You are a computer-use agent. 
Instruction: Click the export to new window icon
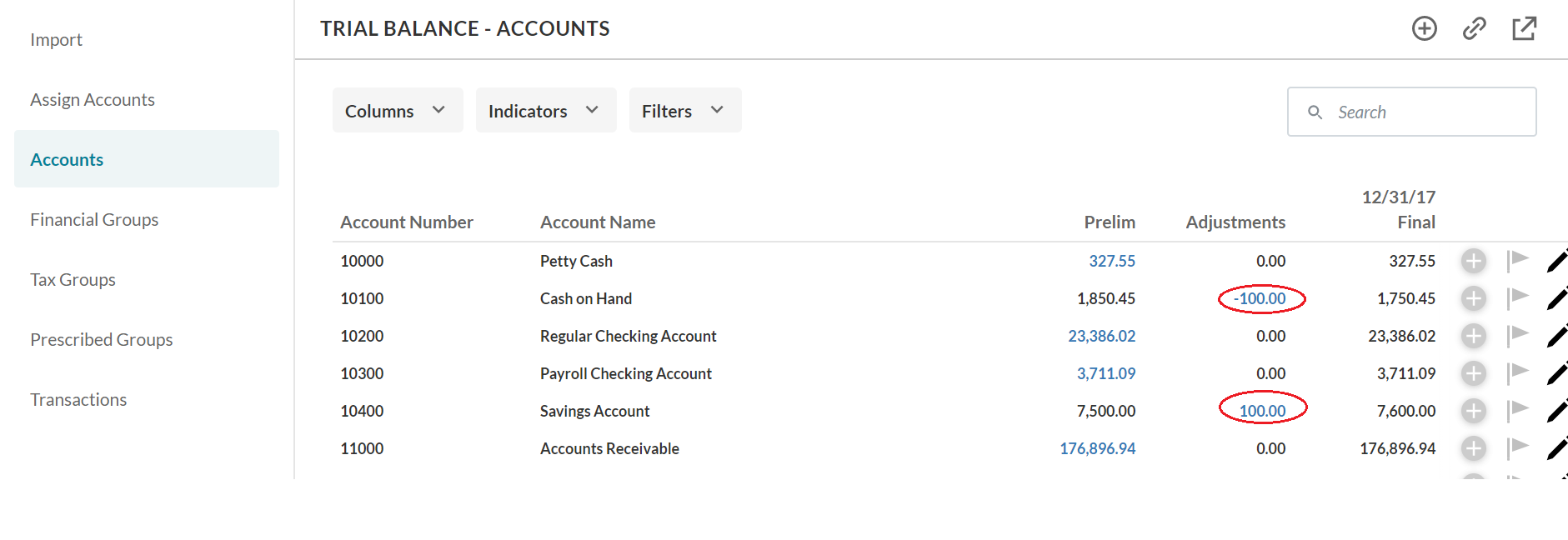[1524, 27]
